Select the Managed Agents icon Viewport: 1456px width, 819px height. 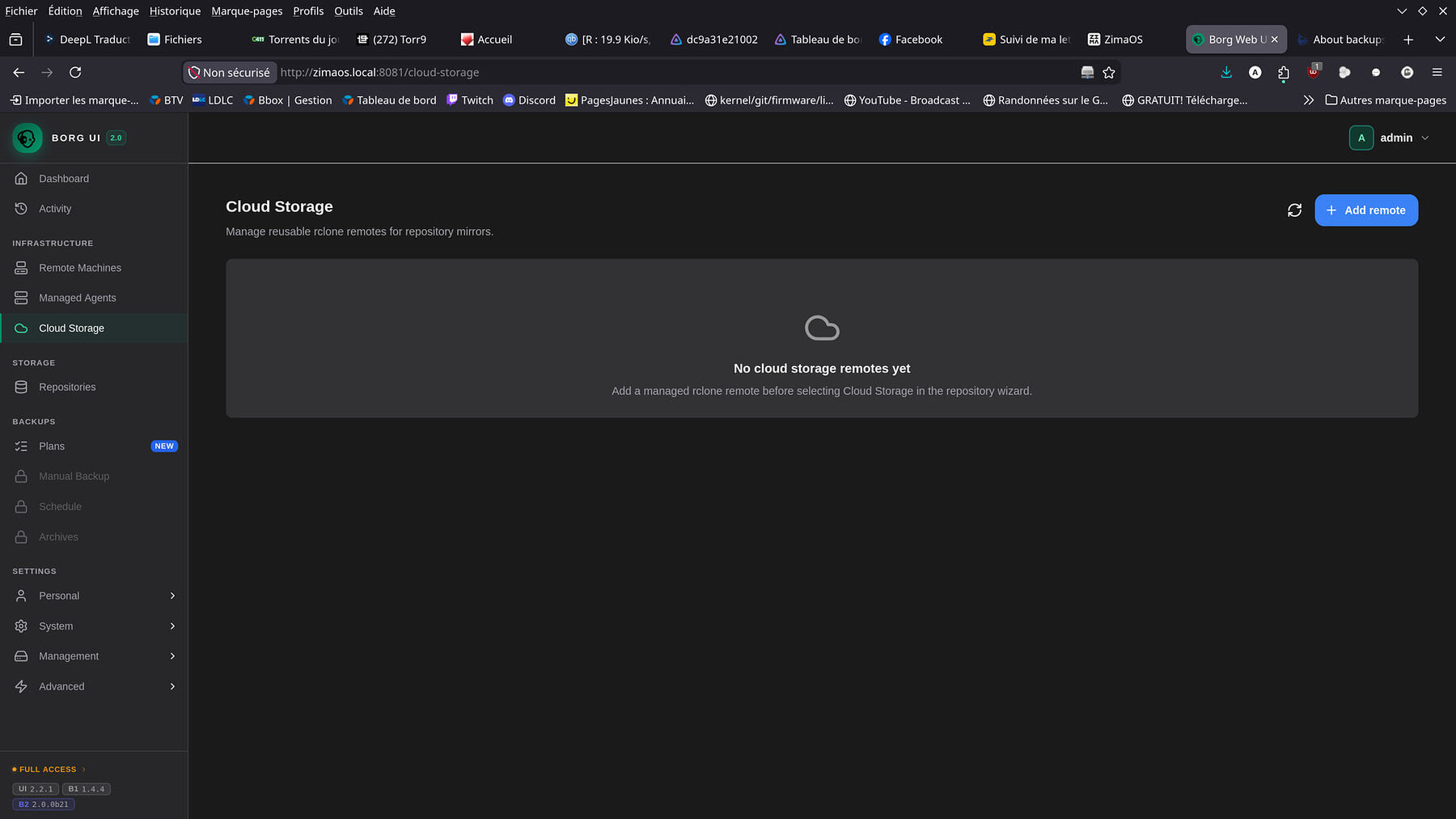[x=21, y=298]
